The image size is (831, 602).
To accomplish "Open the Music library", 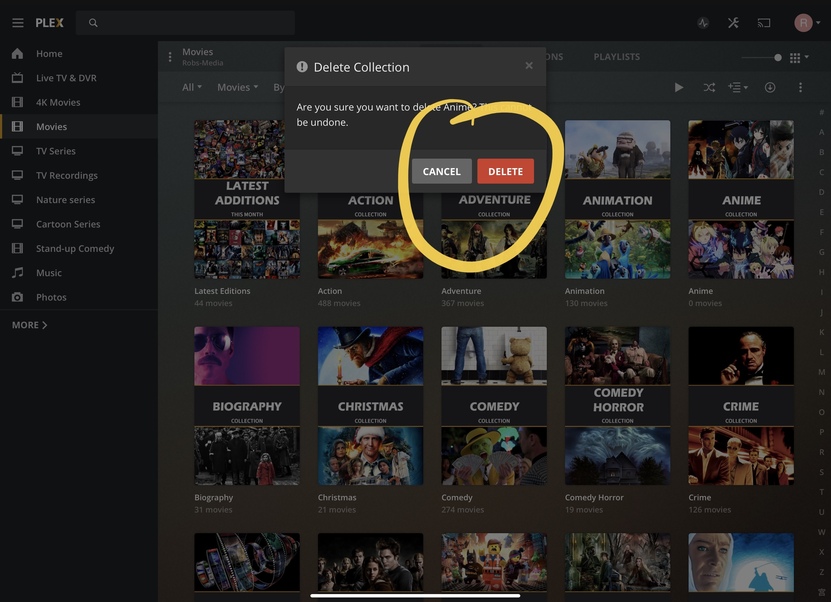I will [x=79, y=273].
